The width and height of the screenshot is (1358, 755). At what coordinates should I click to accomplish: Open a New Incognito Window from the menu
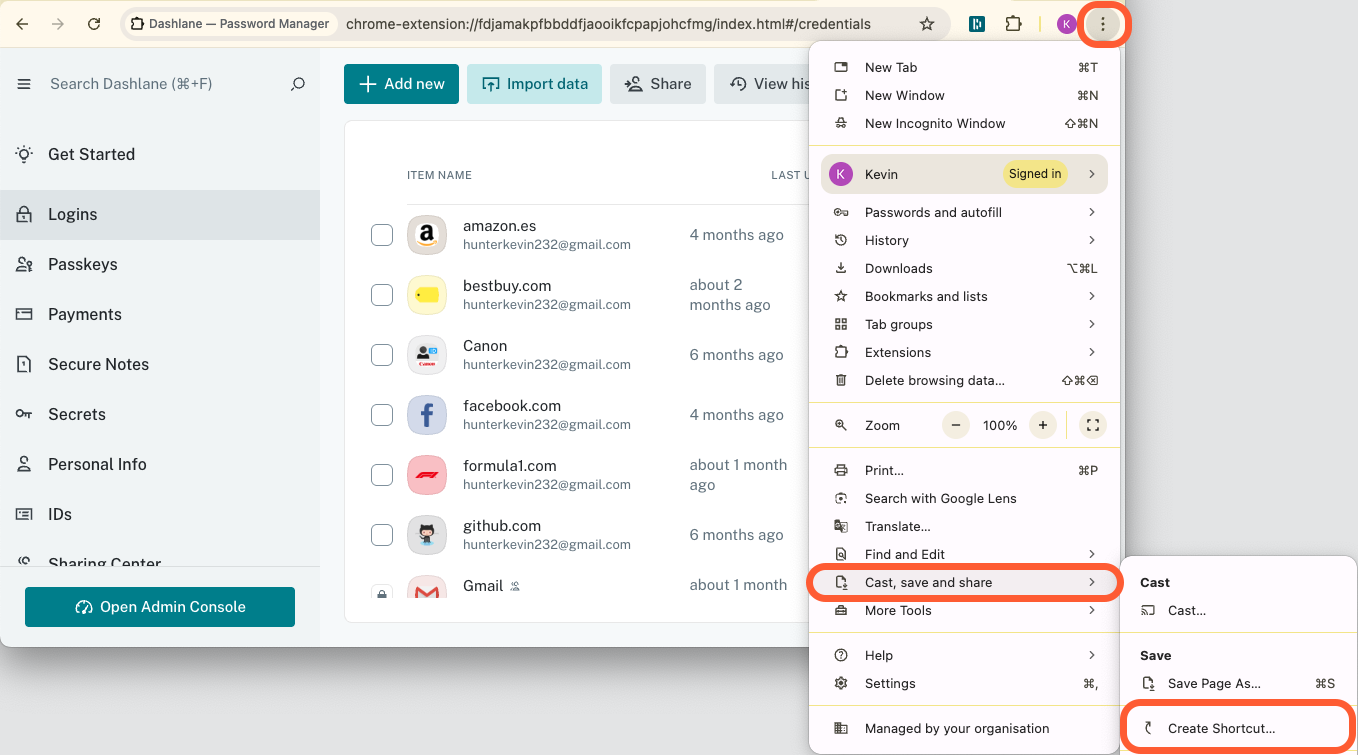(935, 123)
